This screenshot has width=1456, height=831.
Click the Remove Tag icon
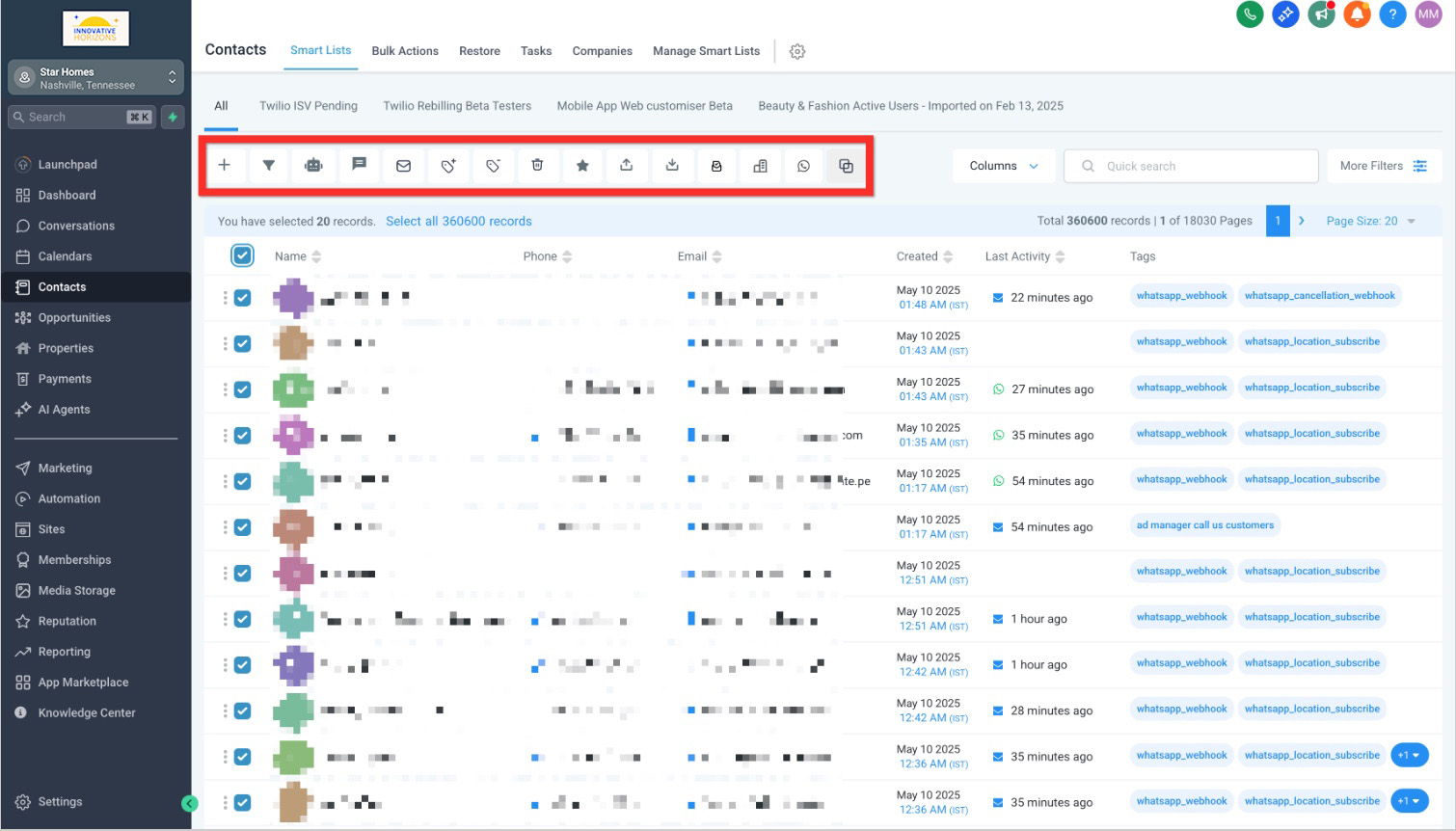pos(493,165)
